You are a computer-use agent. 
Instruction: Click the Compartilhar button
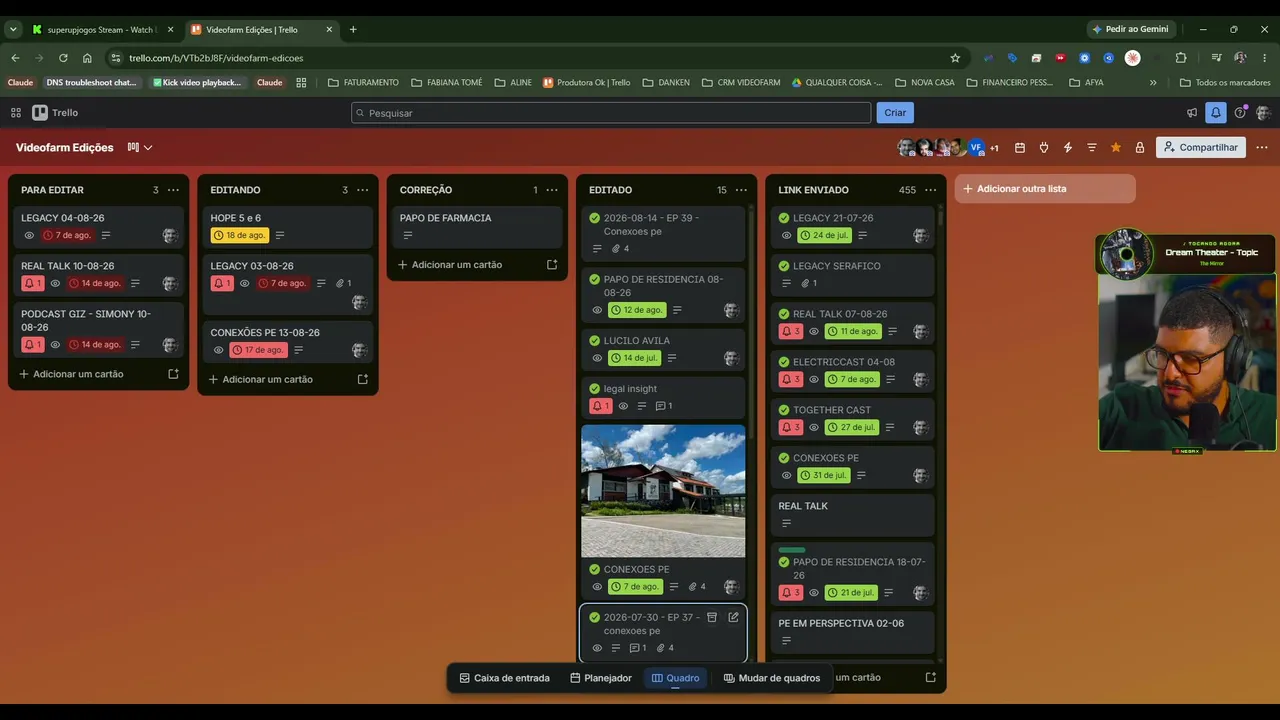pyautogui.click(x=1201, y=148)
